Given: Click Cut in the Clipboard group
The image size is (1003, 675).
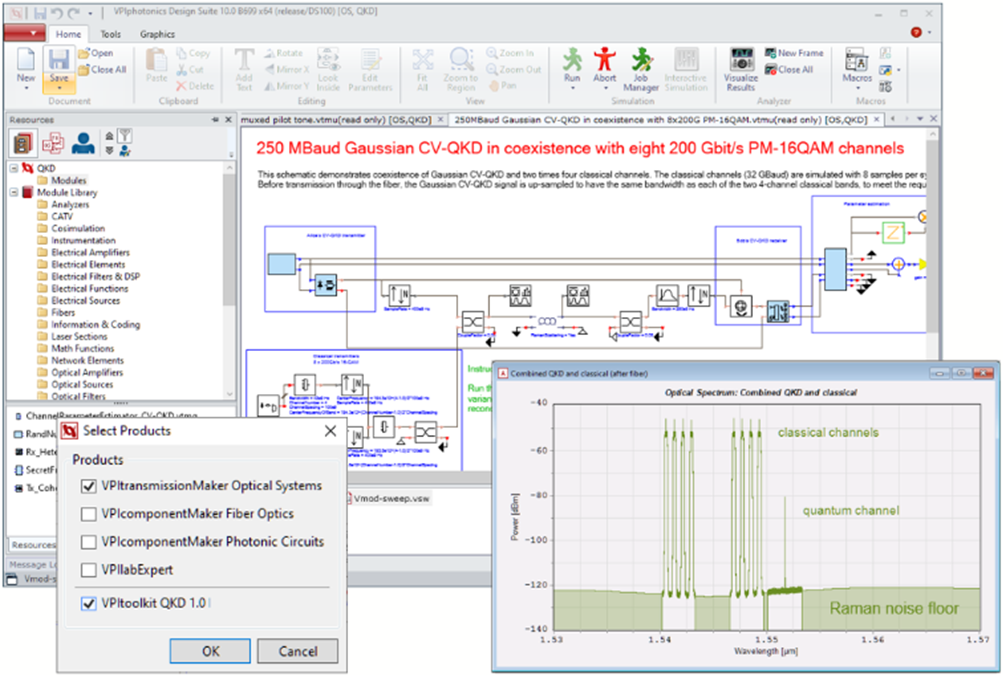Looking at the screenshot, I should coord(190,69).
